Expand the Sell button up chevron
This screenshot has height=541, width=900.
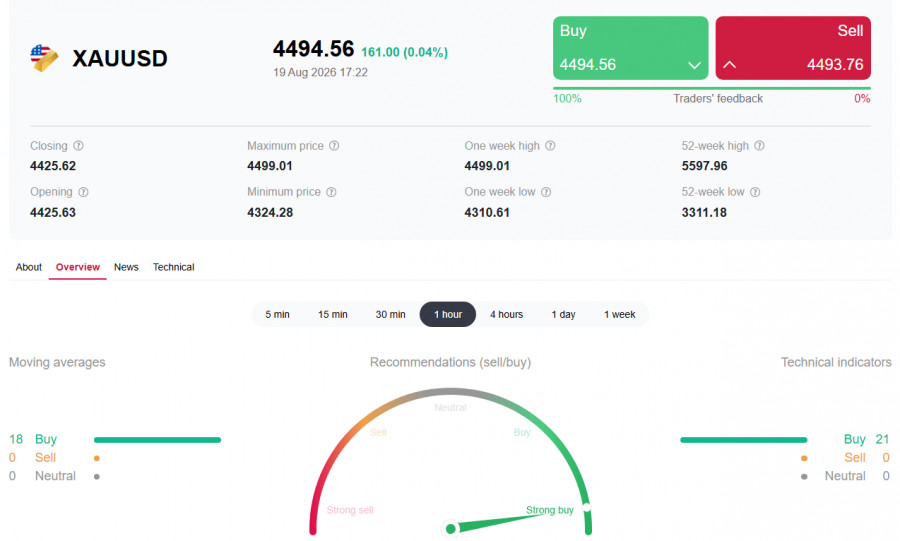click(730, 64)
